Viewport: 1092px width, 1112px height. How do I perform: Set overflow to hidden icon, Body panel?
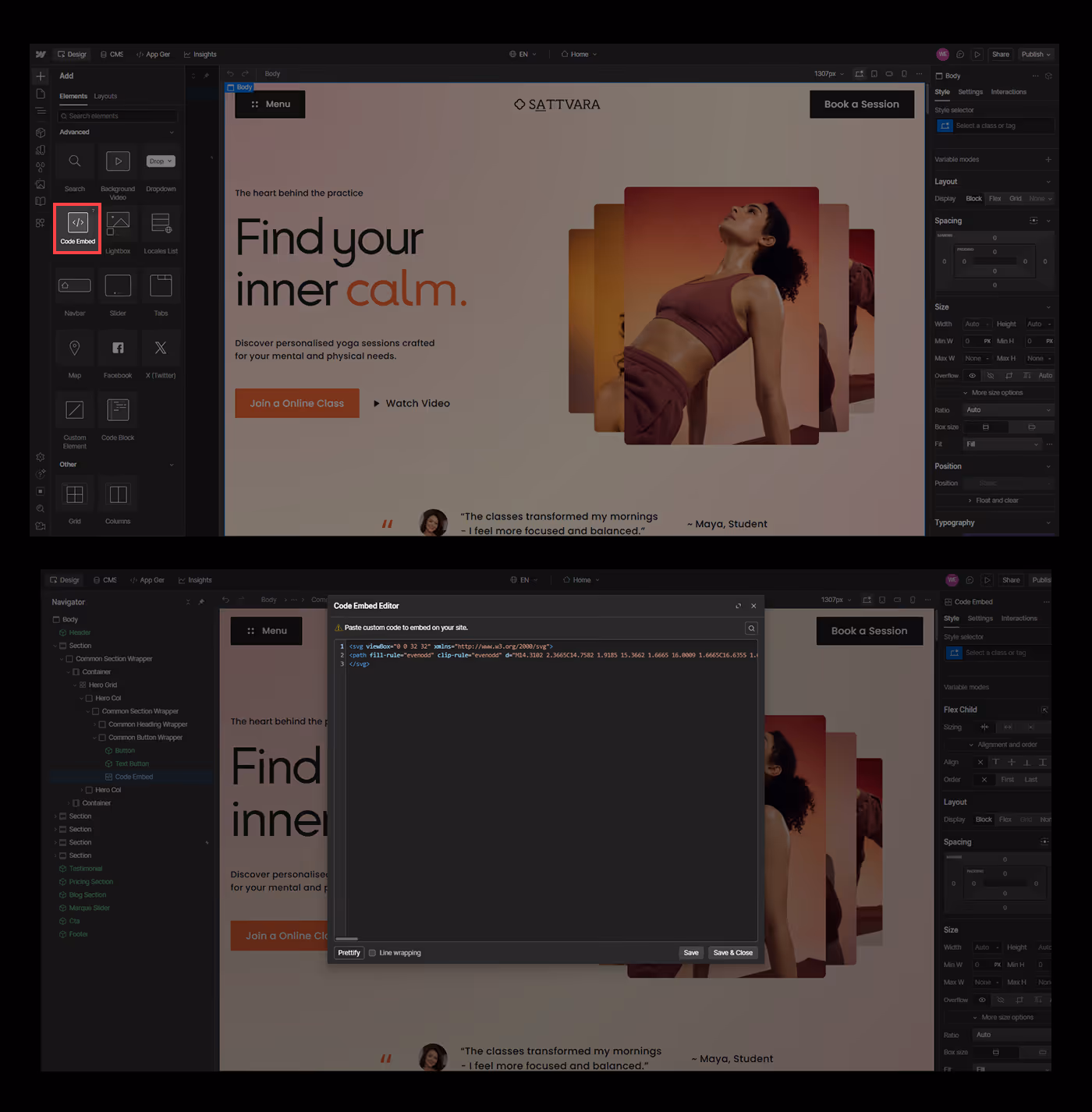click(991, 376)
